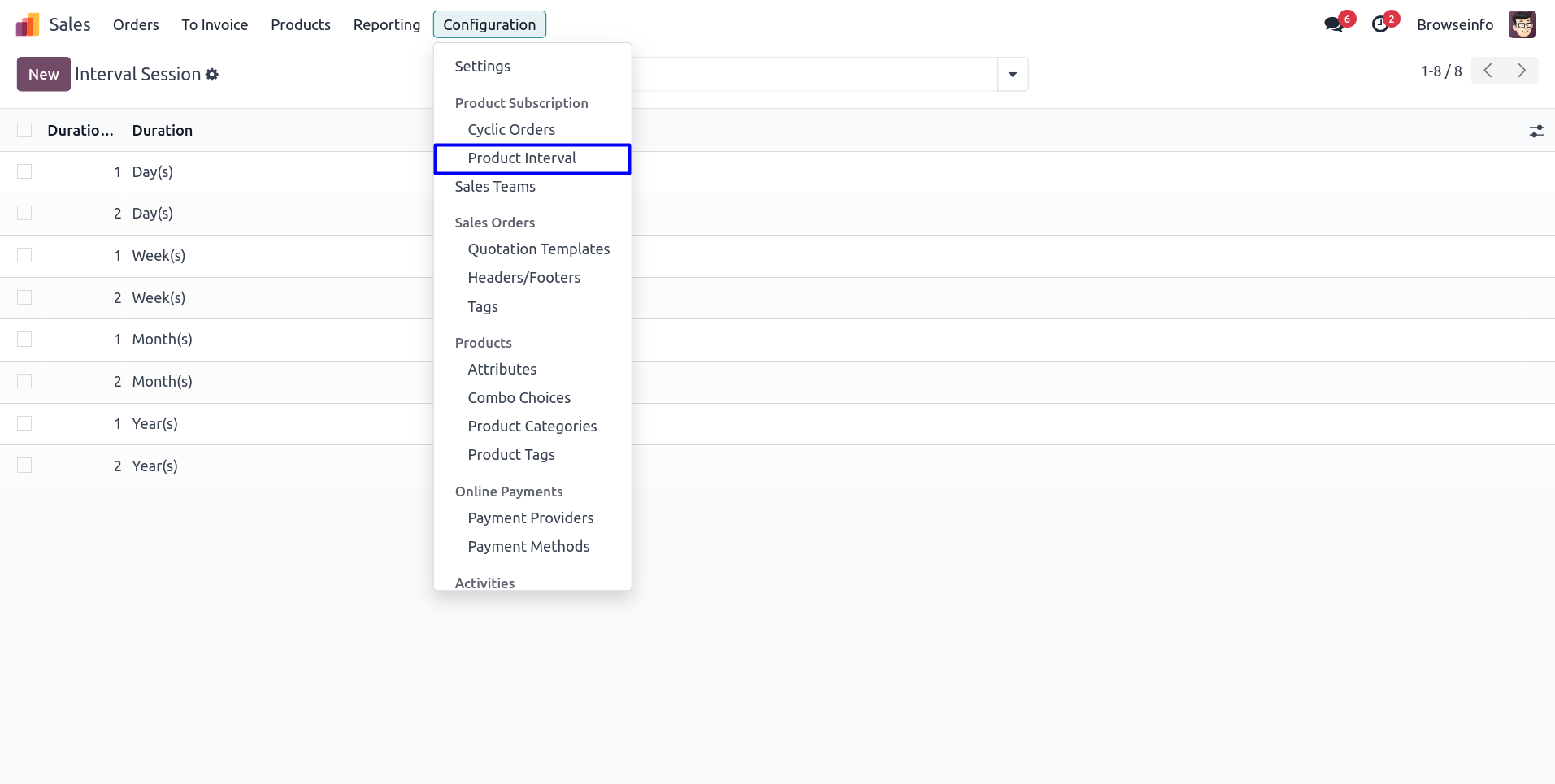
Task: Open the Interval Session gear actions
Action: tap(212, 75)
